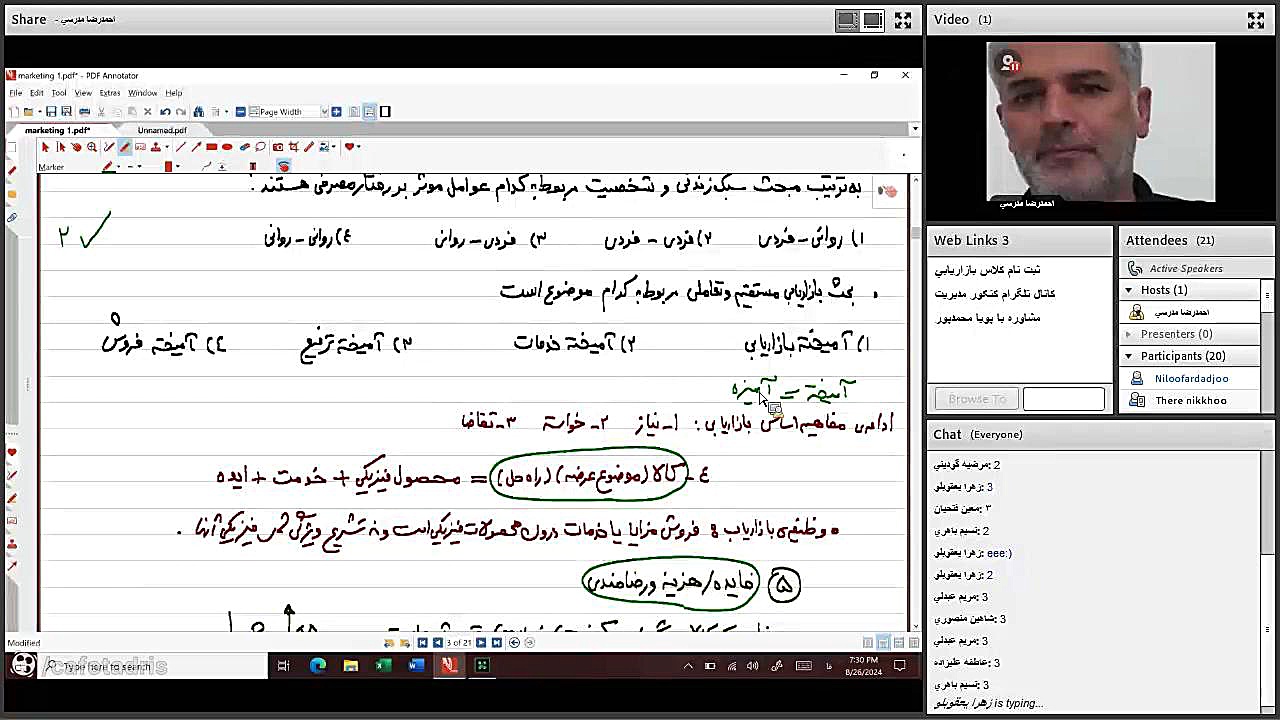
Task: Pick the Line drawing tool
Action: (181, 147)
